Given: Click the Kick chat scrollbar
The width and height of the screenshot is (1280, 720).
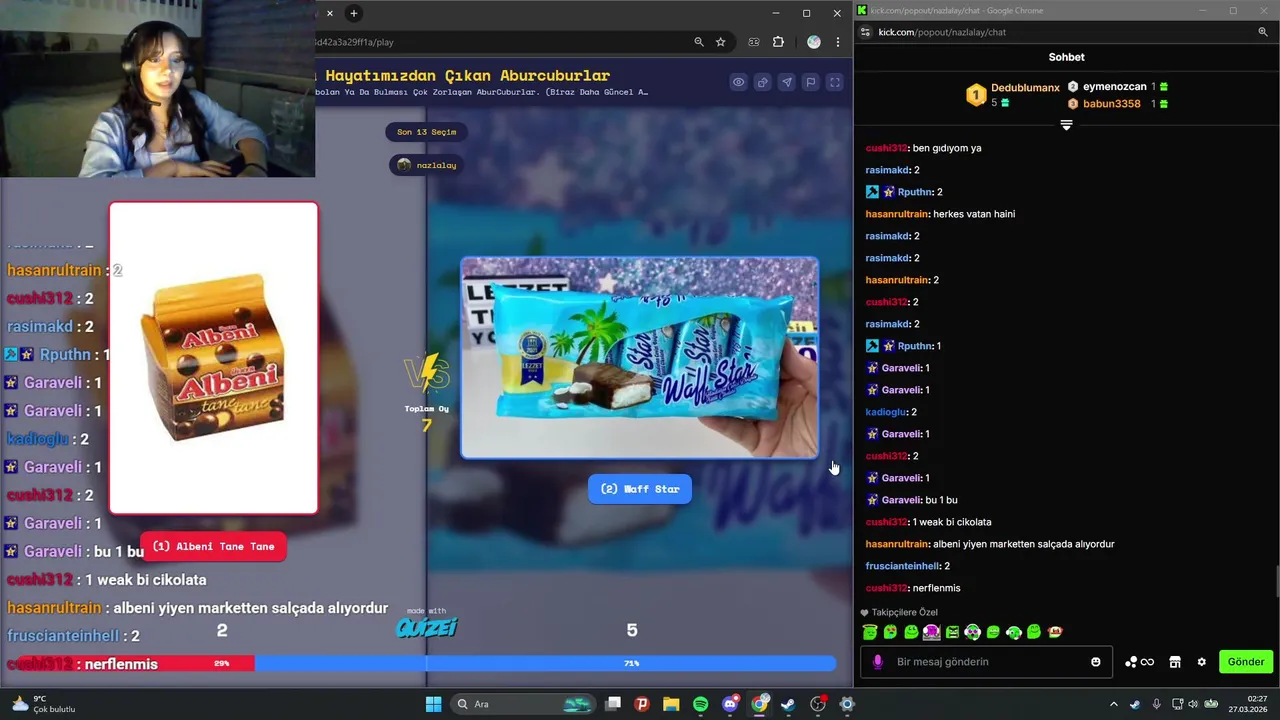Looking at the screenshot, I should 1276,580.
